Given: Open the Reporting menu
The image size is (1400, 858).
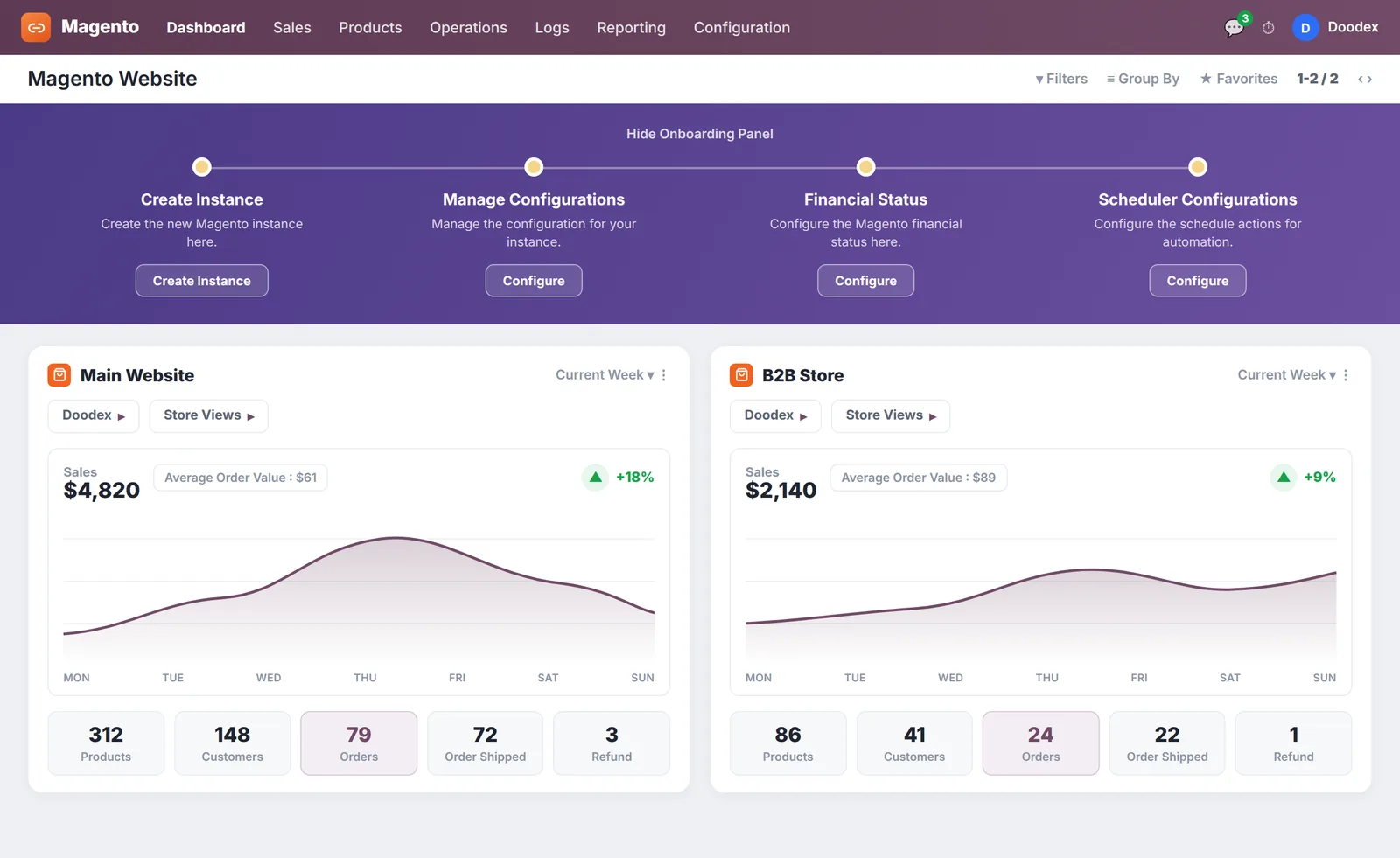Looking at the screenshot, I should tap(631, 28).
